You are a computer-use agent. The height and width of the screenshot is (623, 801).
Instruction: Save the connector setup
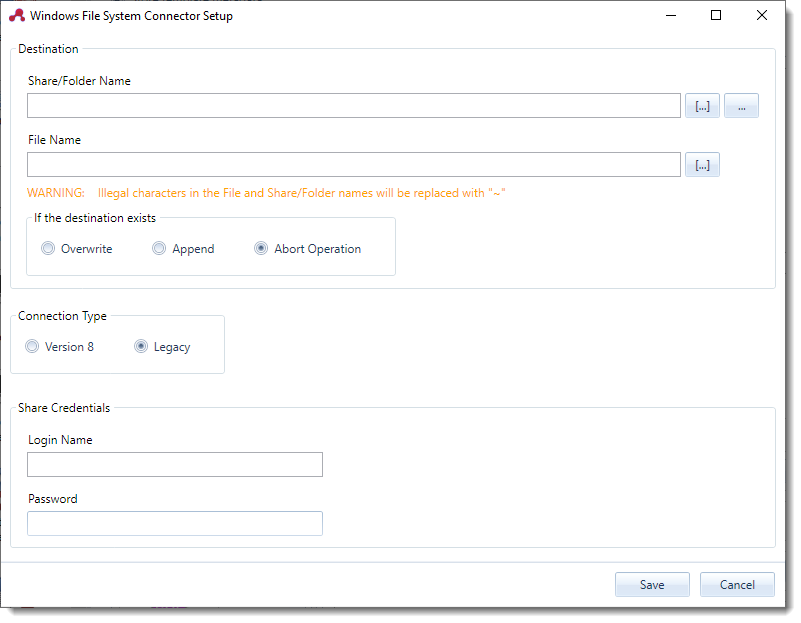point(652,585)
